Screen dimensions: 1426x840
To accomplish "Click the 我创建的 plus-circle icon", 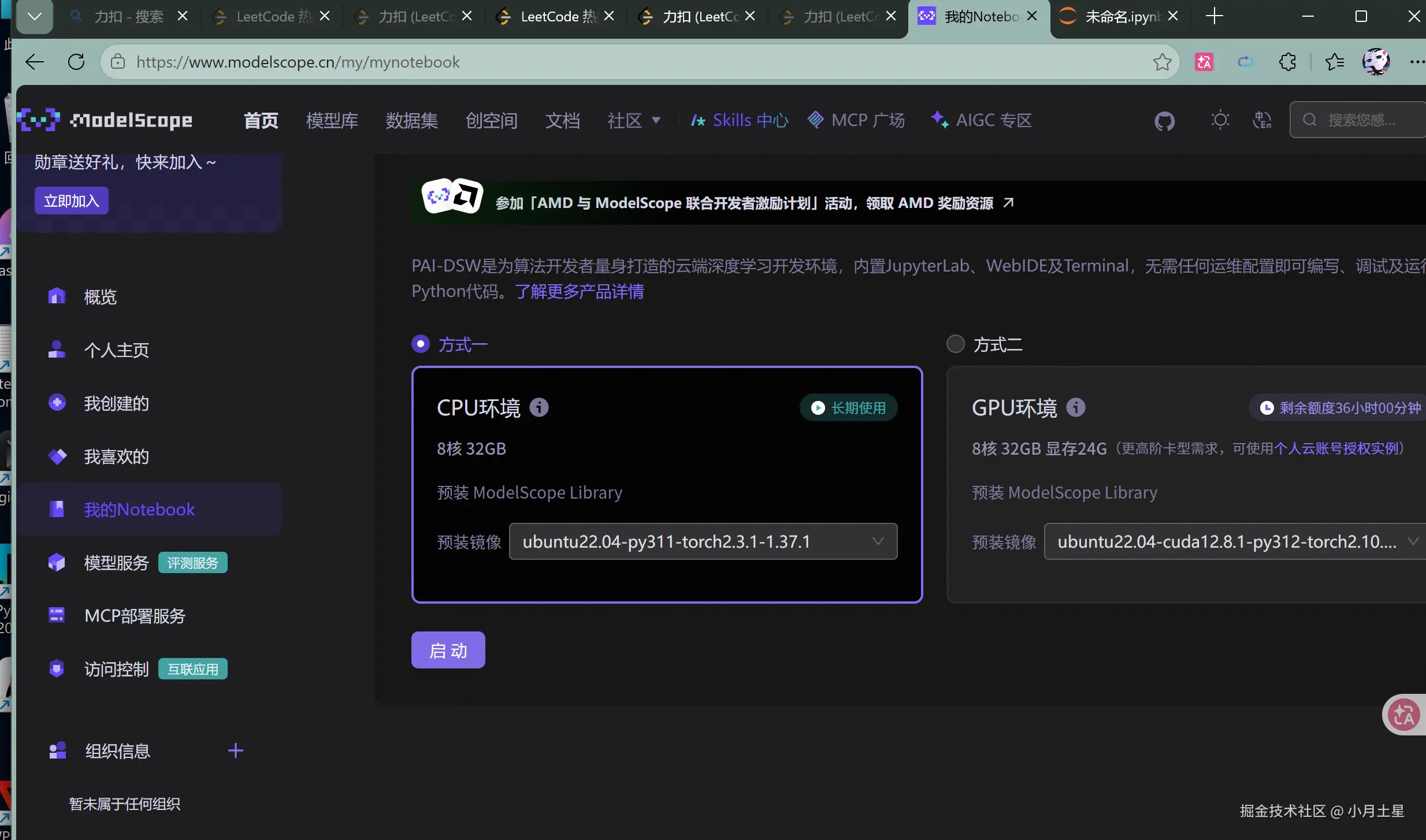I will coord(57,403).
